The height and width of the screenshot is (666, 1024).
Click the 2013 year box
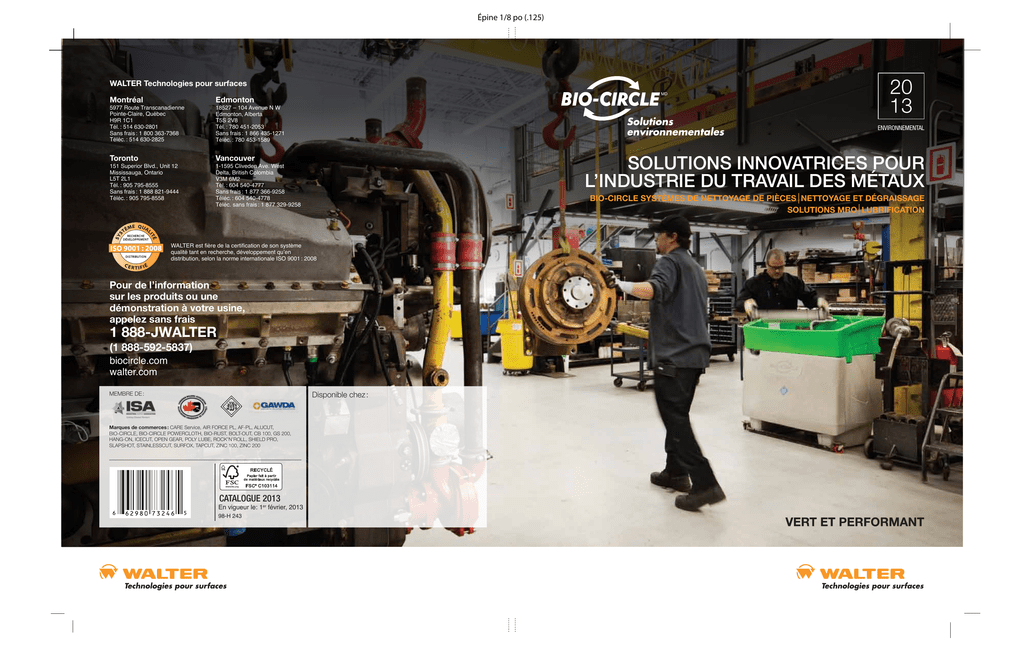[901, 96]
